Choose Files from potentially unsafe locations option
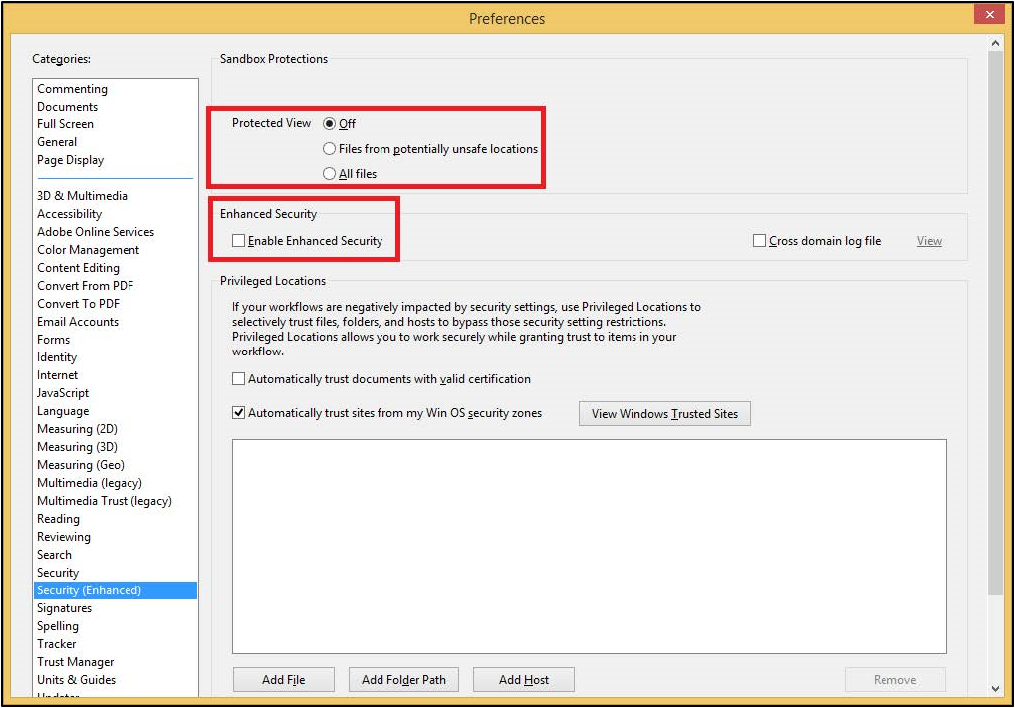 coord(329,149)
